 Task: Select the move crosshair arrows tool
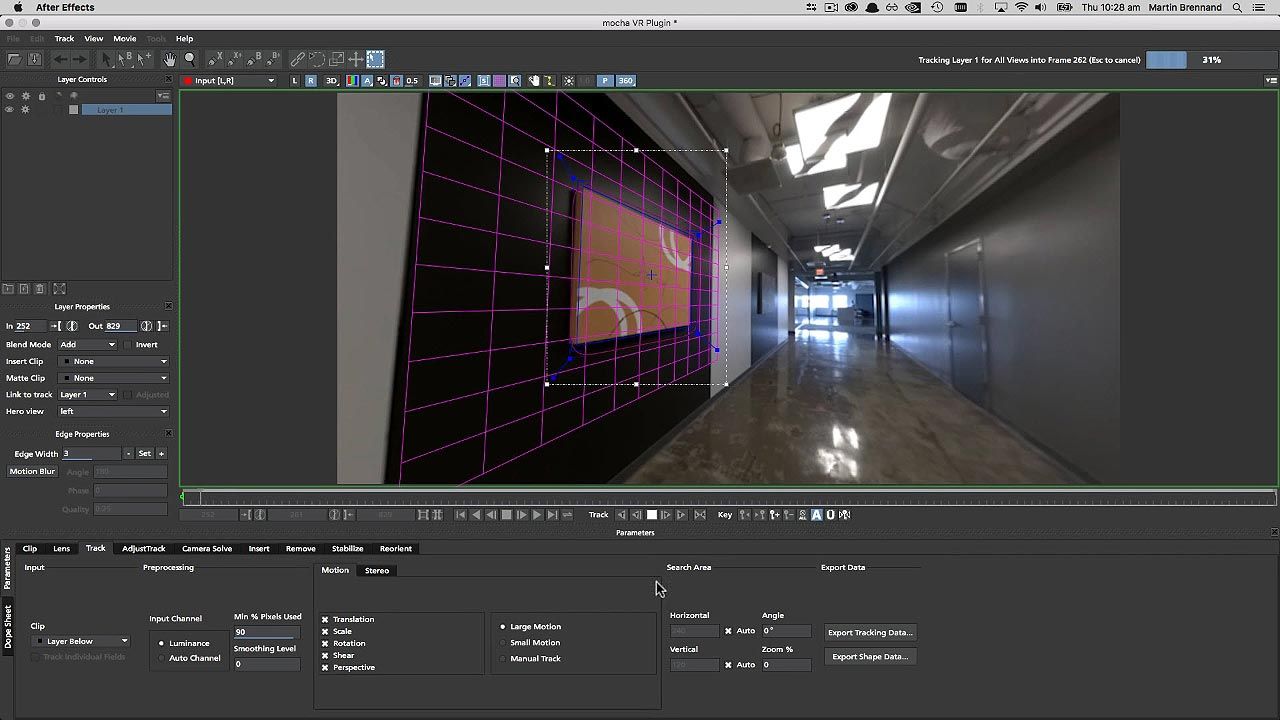pyautogui.click(x=355, y=59)
